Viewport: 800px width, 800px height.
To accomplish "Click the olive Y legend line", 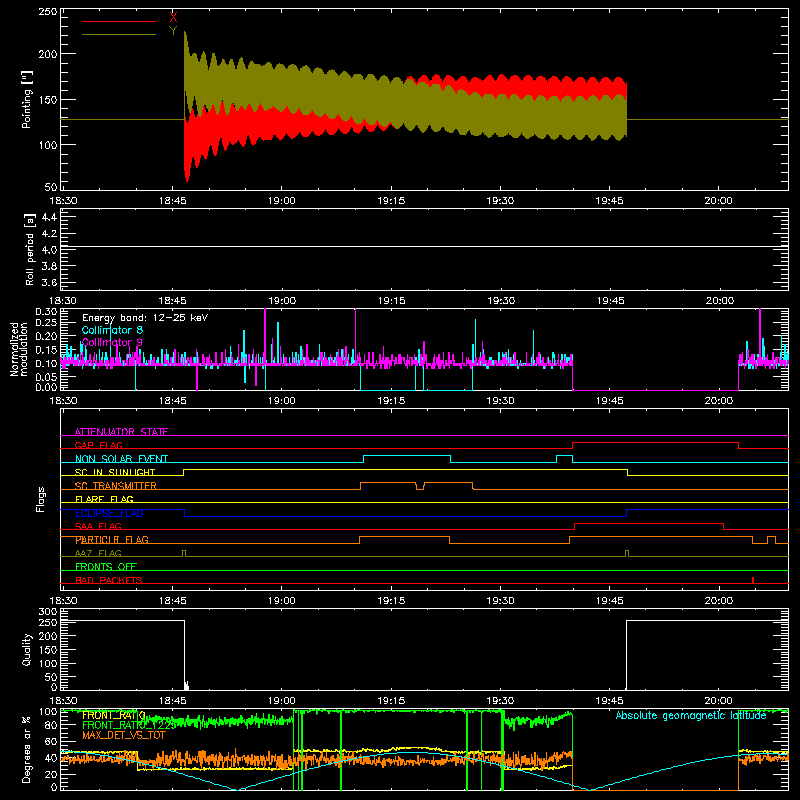I will tap(118, 35).
